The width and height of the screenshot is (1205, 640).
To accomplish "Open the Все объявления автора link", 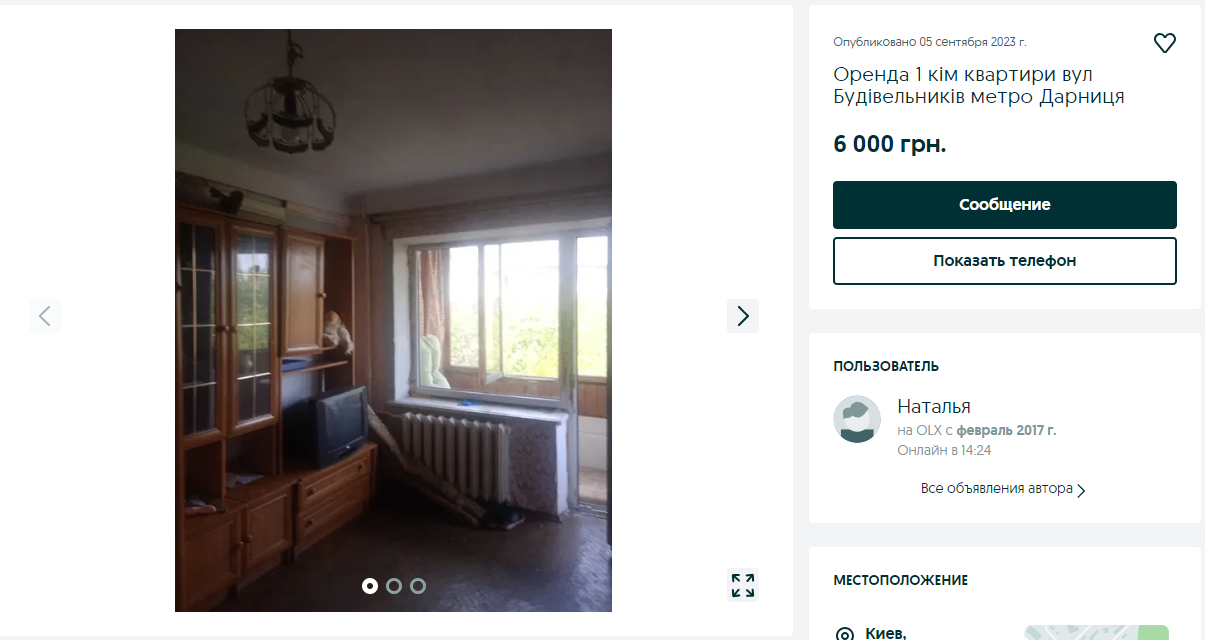I will 997,489.
